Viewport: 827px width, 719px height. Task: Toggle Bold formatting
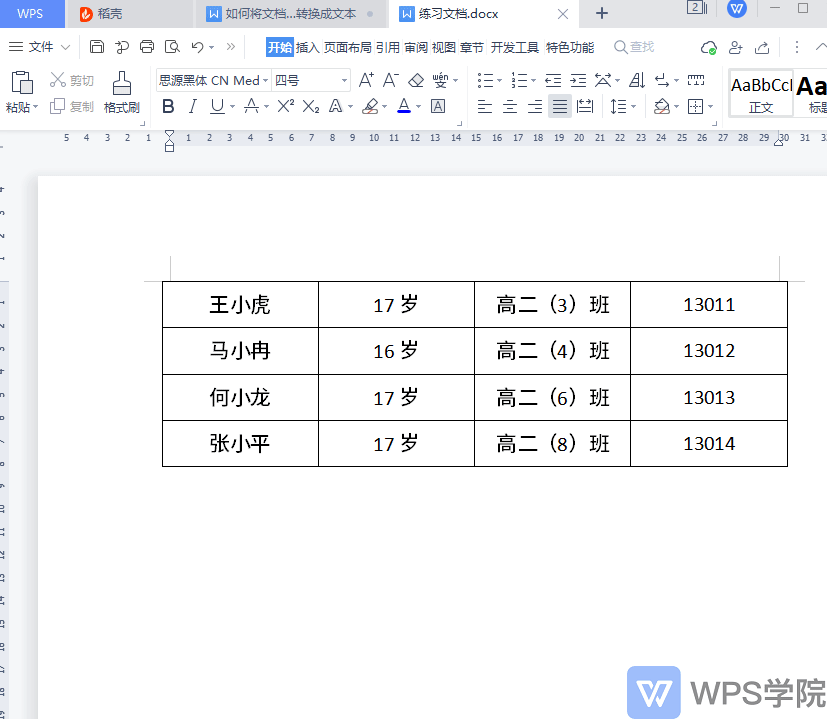pos(168,107)
